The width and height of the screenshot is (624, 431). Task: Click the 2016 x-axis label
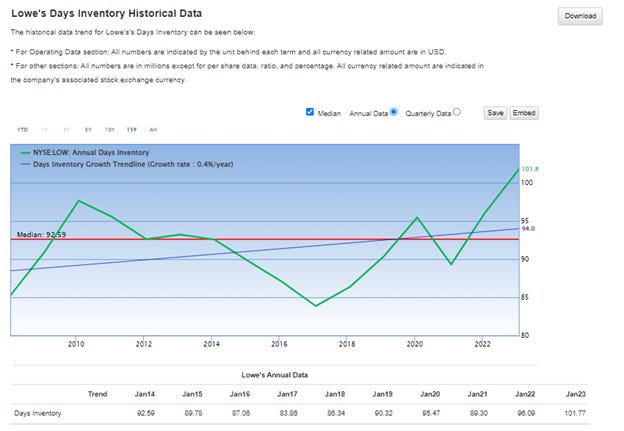point(279,344)
